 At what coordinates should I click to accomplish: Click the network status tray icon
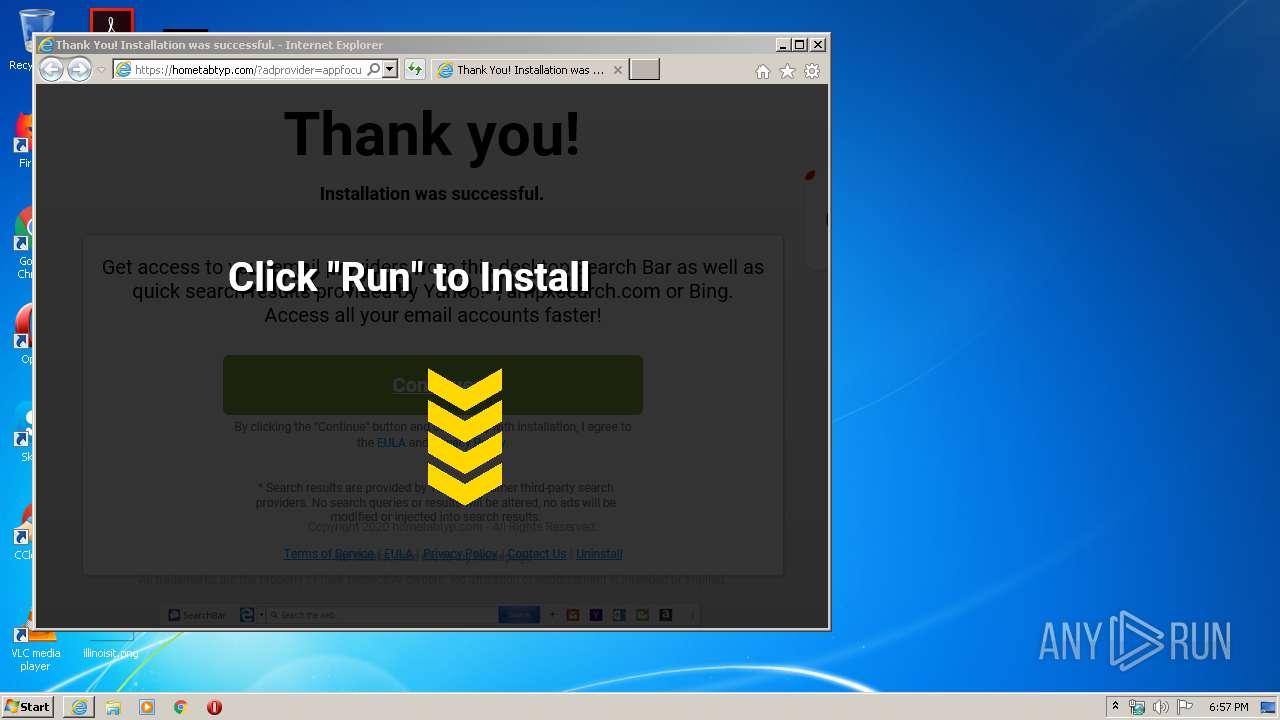click(x=1137, y=707)
